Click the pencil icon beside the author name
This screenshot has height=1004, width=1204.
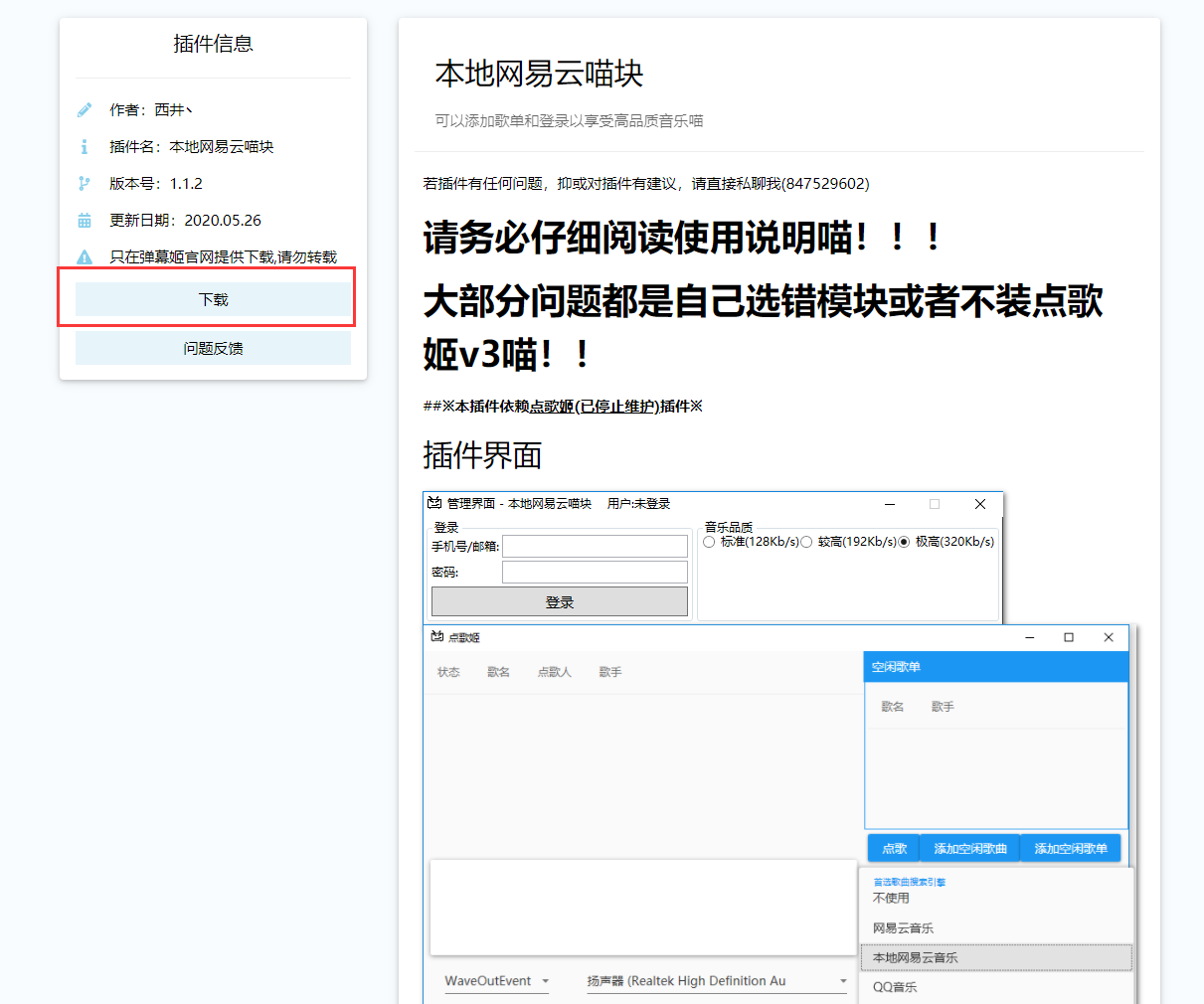click(x=85, y=110)
